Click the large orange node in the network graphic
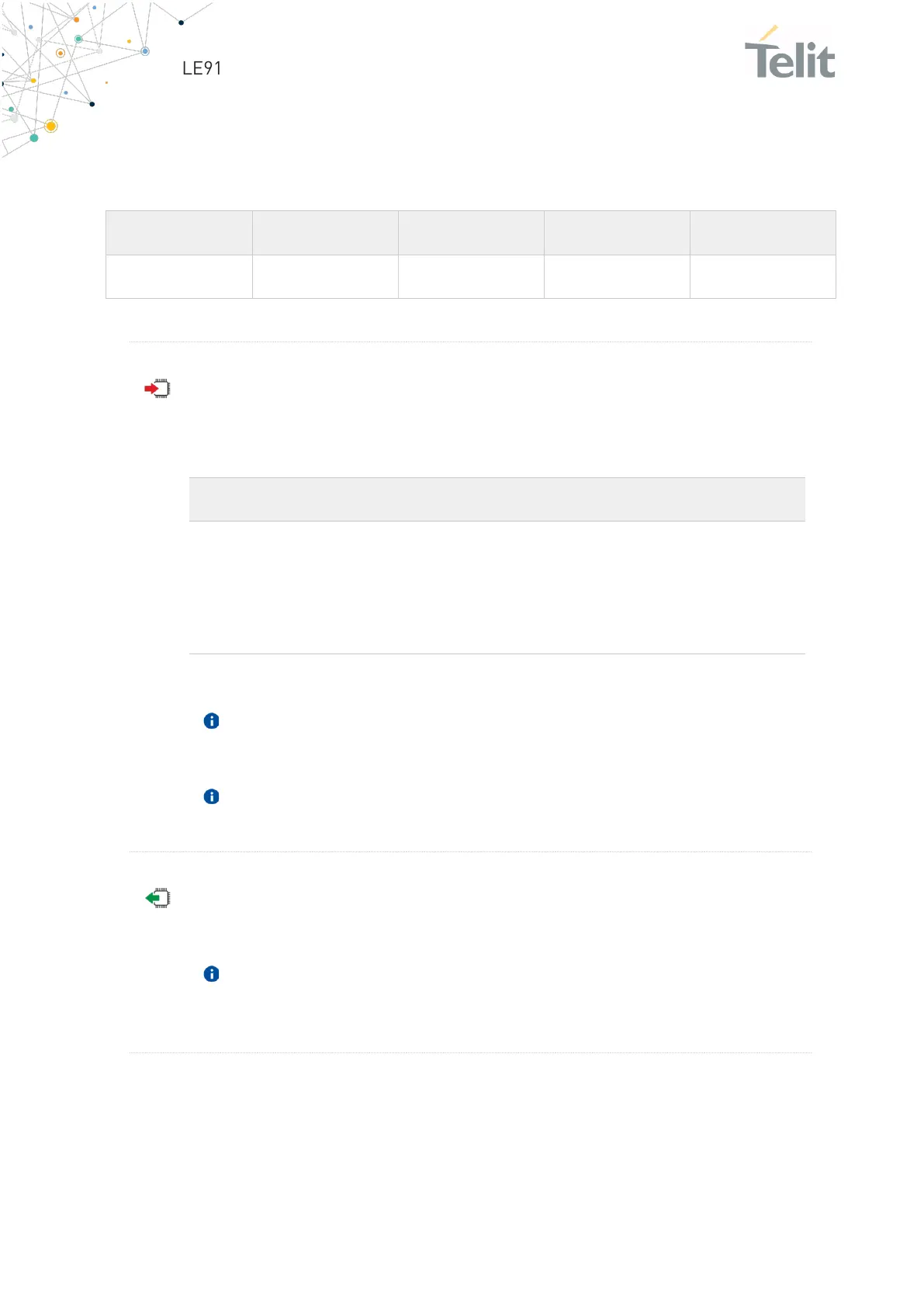The image size is (924, 1307). coord(51,126)
